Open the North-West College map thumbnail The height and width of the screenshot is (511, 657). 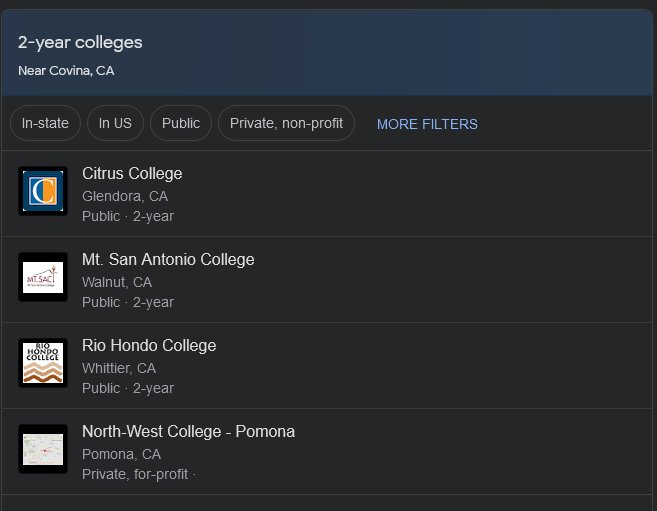43,449
